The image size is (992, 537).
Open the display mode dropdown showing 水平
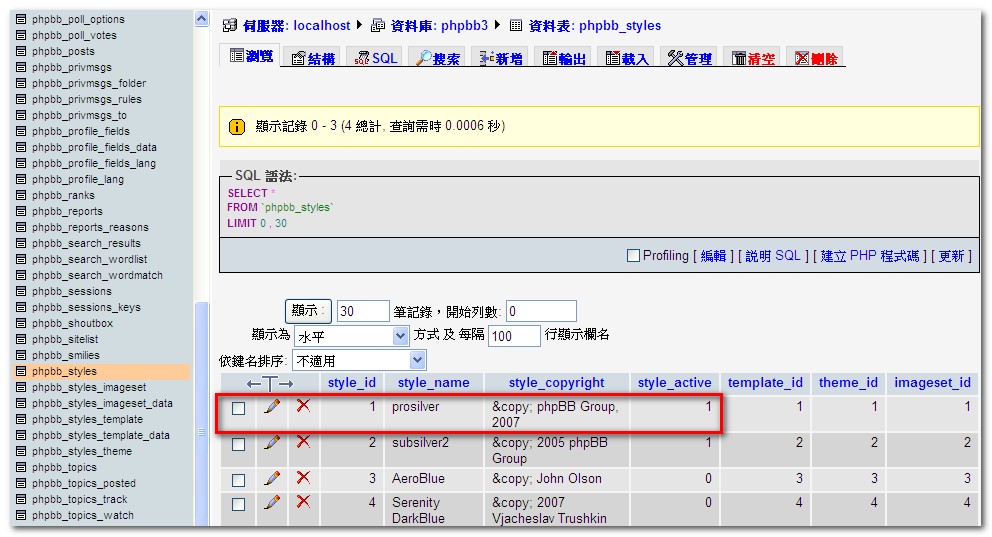click(x=352, y=336)
